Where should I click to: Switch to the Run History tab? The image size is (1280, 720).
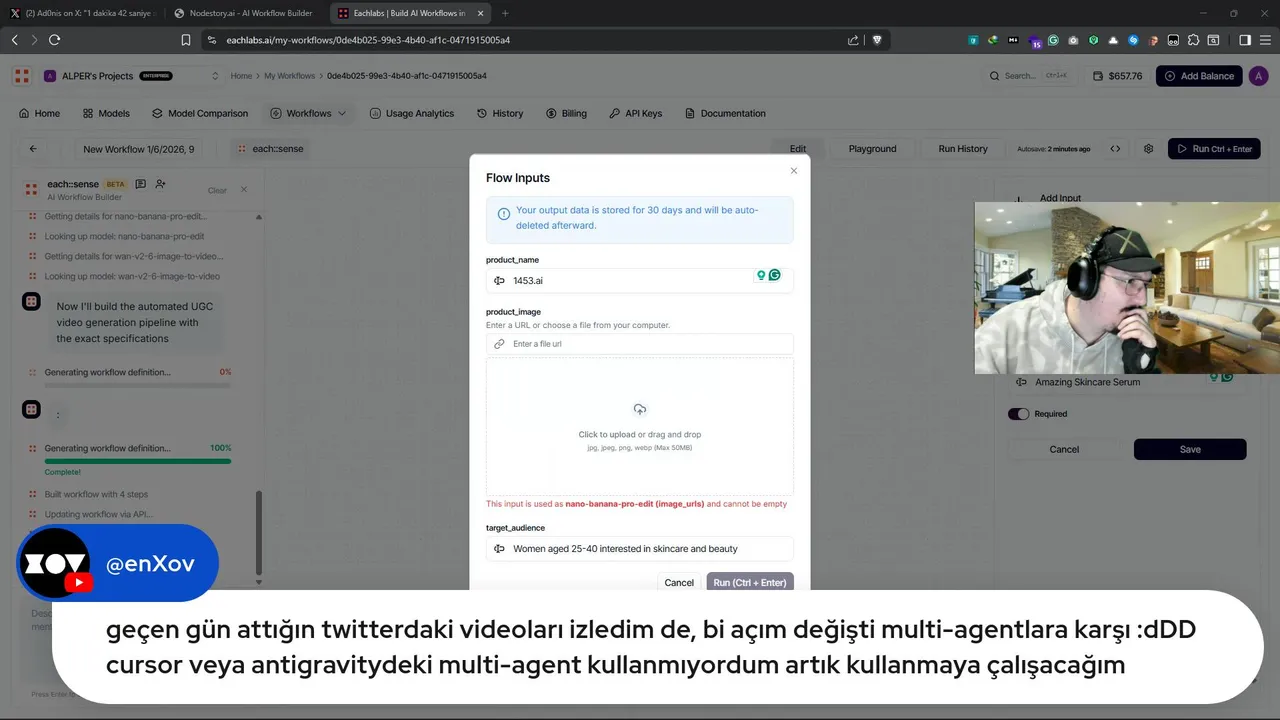tap(963, 149)
